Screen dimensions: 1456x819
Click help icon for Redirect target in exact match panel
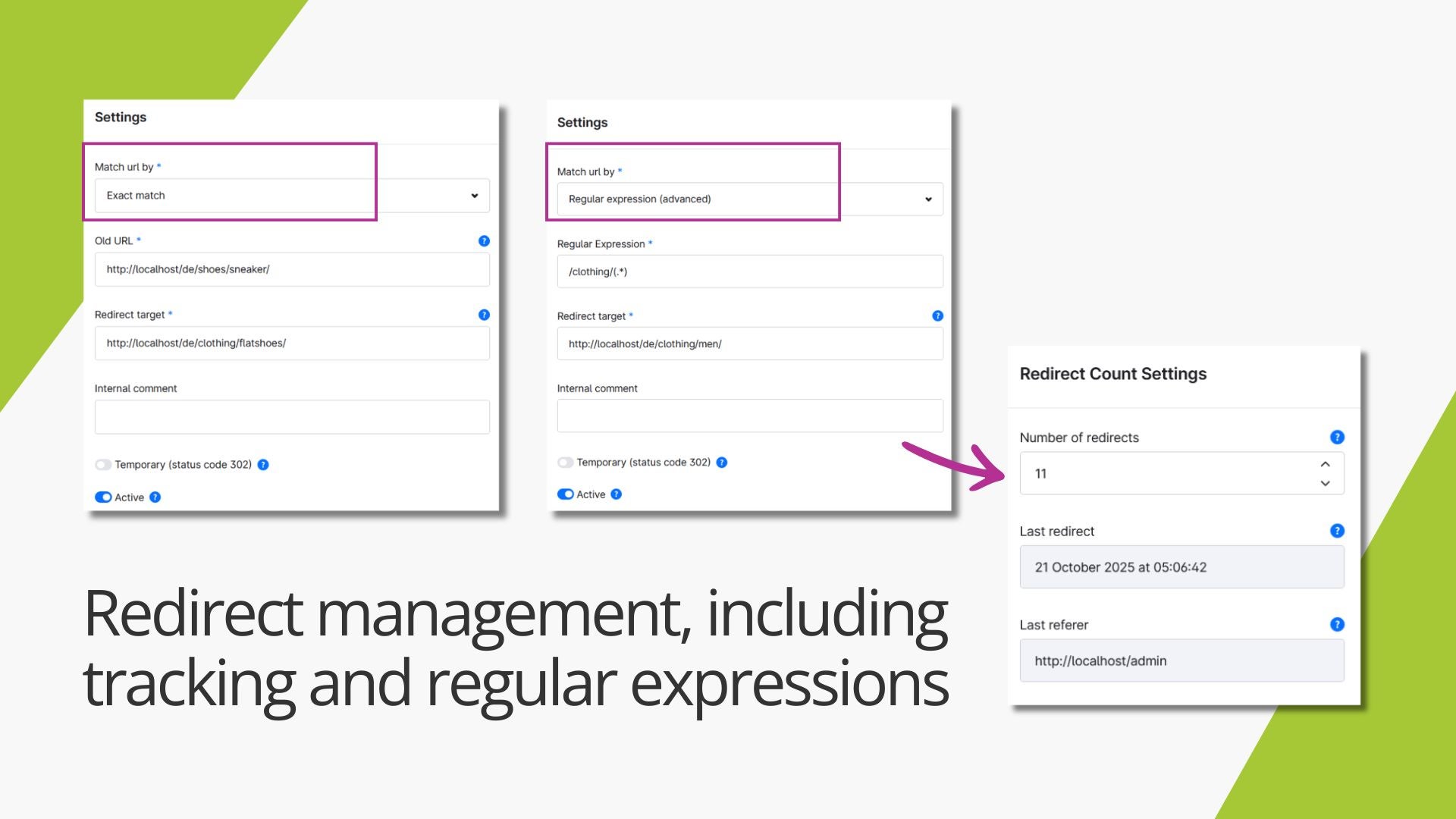coord(484,315)
